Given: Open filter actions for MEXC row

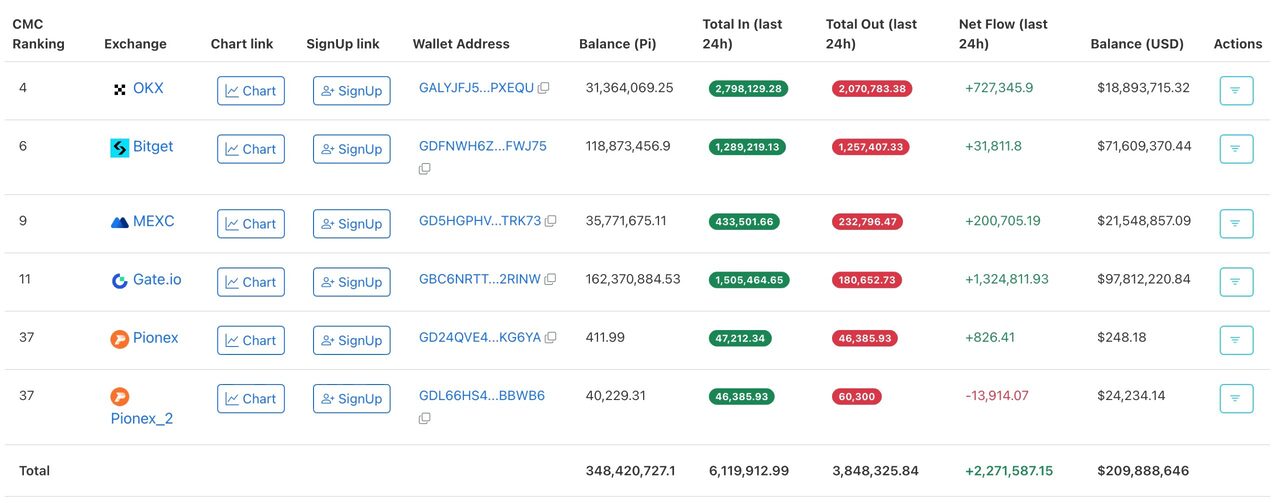Looking at the screenshot, I should click(x=1236, y=223).
